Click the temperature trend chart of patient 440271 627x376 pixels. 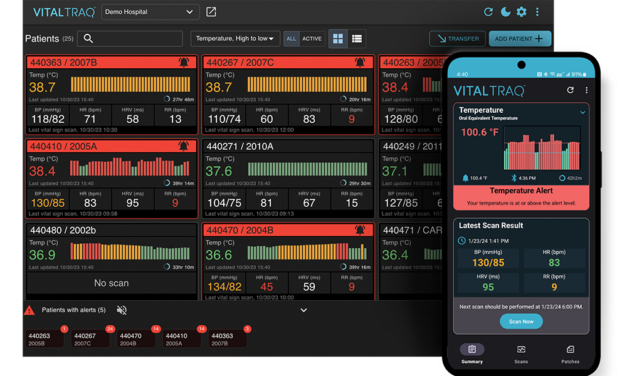(x=307, y=169)
